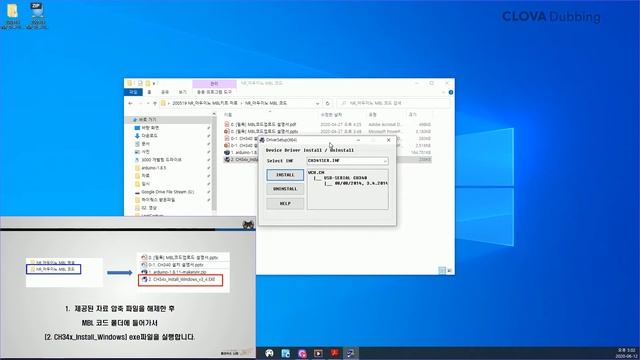Click the DriverSetup title bar icon
Viewport: 640px width, 360px height.
[x=262, y=140]
